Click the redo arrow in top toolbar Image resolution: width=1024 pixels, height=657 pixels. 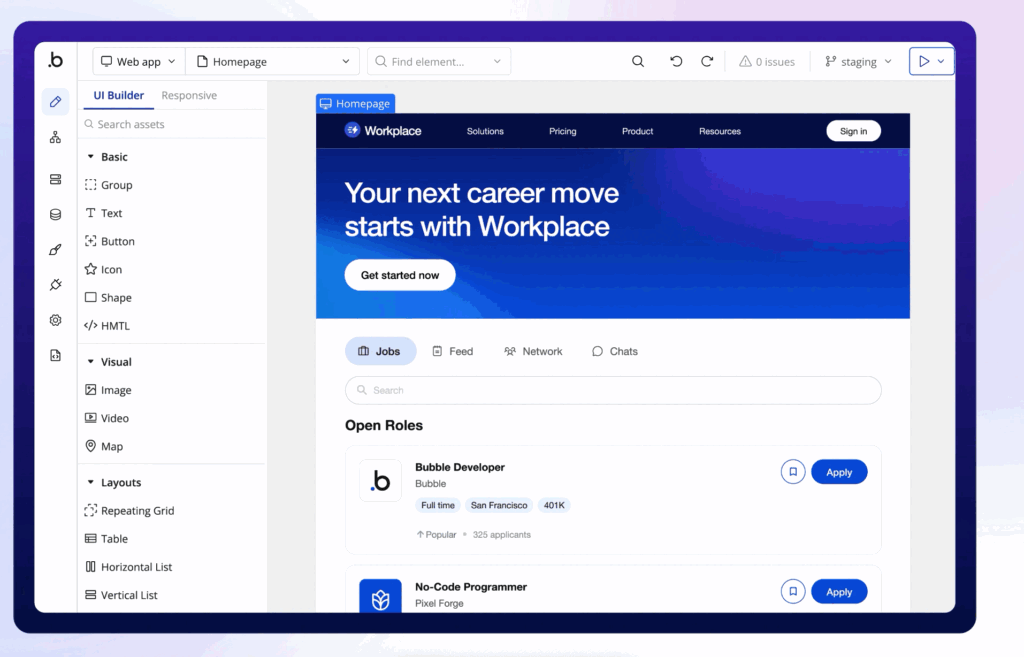click(707, 62)
